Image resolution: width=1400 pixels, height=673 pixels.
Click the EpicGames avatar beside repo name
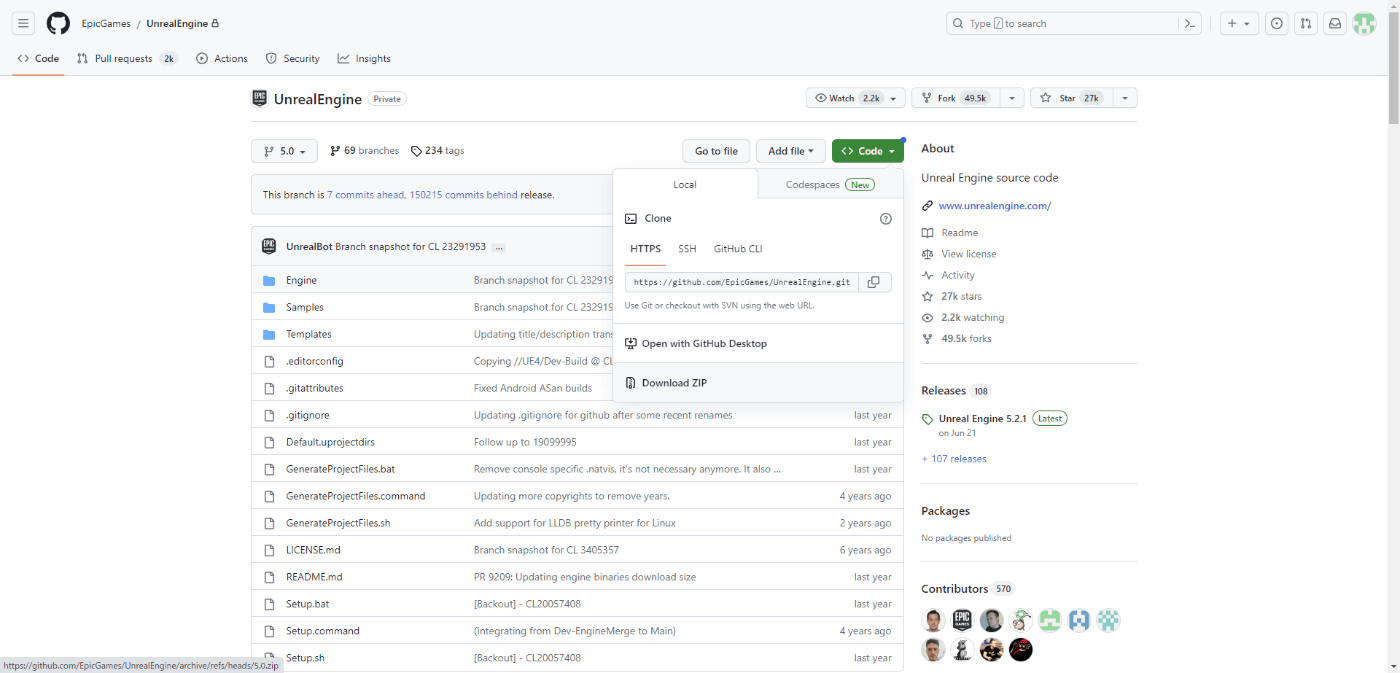259,98
